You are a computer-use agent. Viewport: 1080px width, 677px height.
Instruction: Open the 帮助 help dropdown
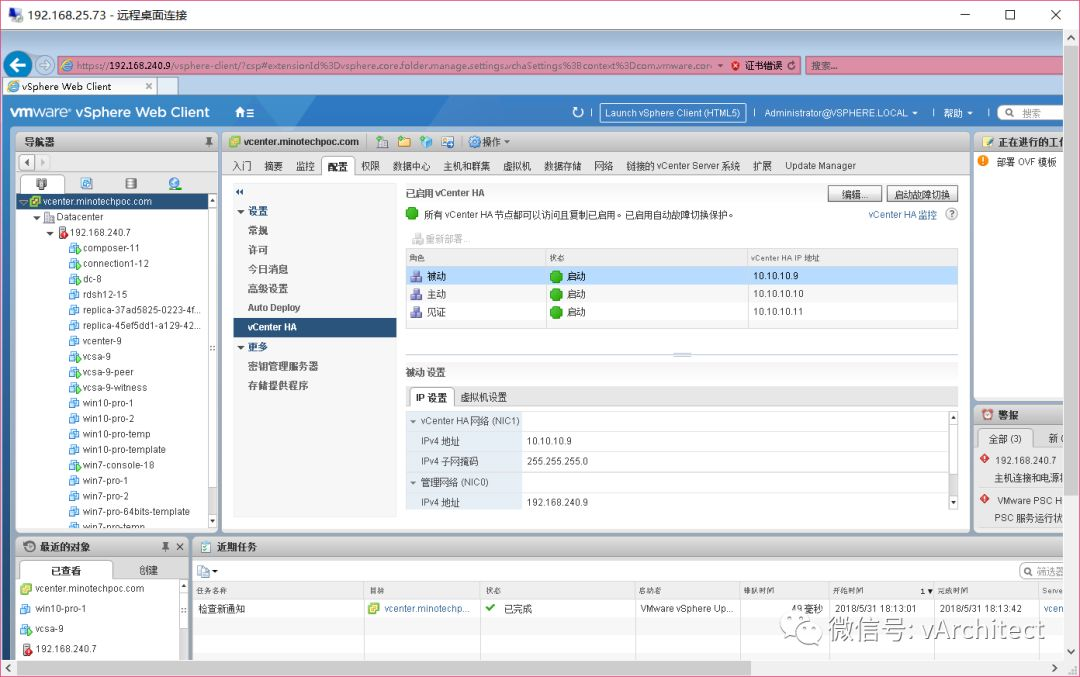[x=957, y=113]
